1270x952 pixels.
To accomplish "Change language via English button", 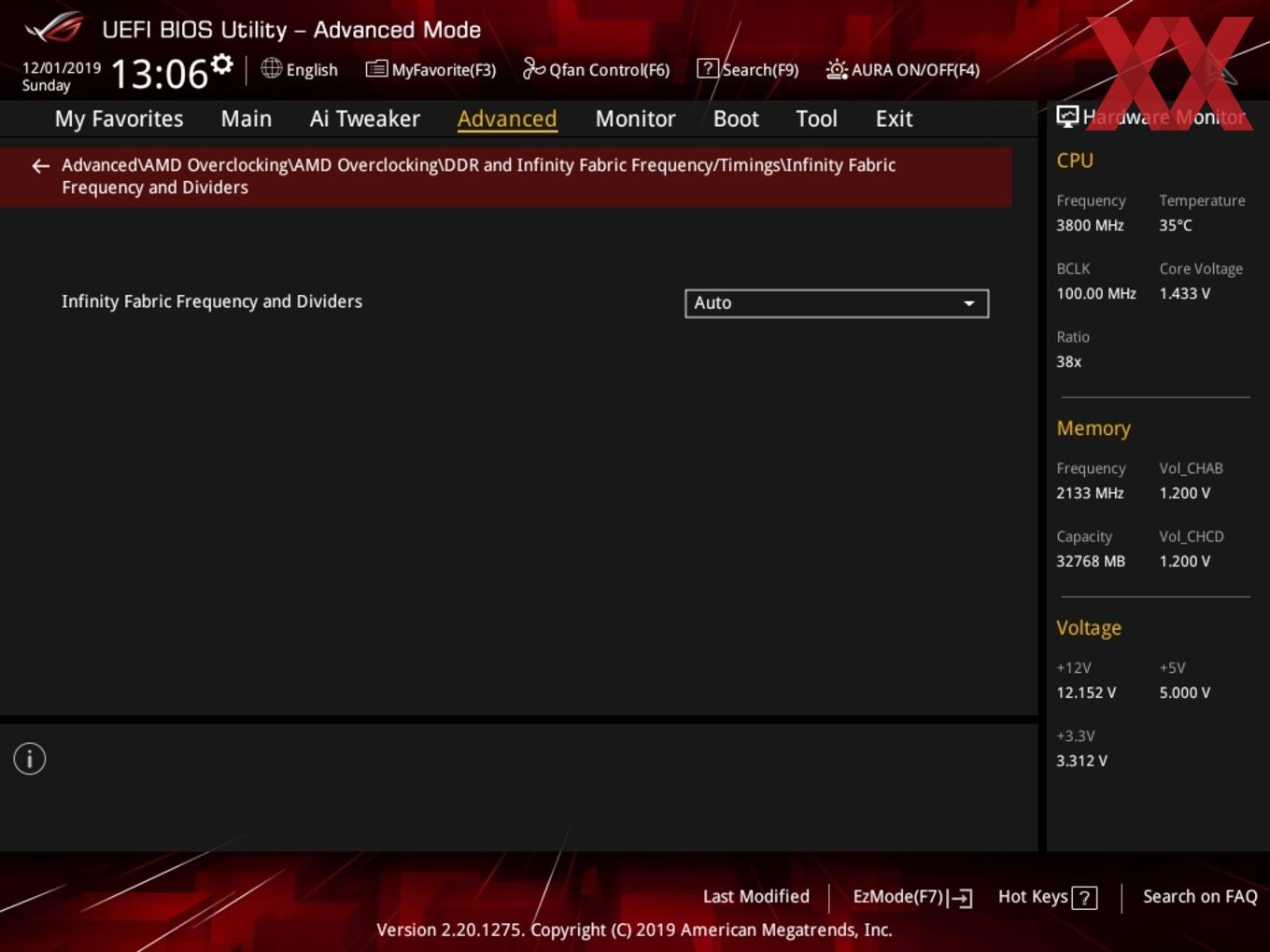I will tap(300, 69).
